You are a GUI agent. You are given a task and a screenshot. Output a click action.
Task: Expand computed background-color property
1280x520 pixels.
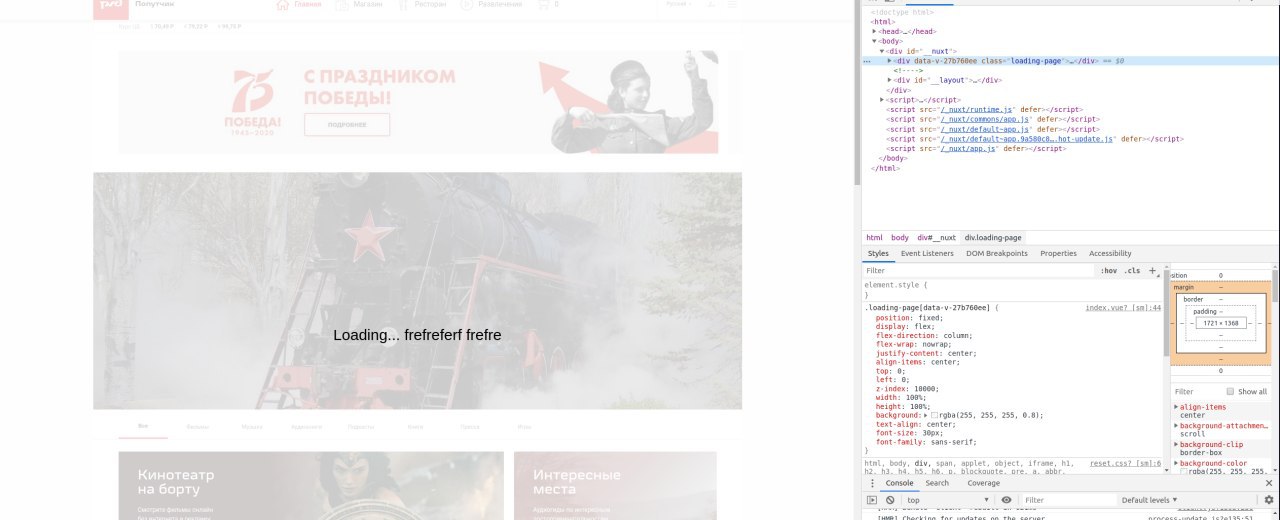pyautogui.click(x=1176, y=464)
